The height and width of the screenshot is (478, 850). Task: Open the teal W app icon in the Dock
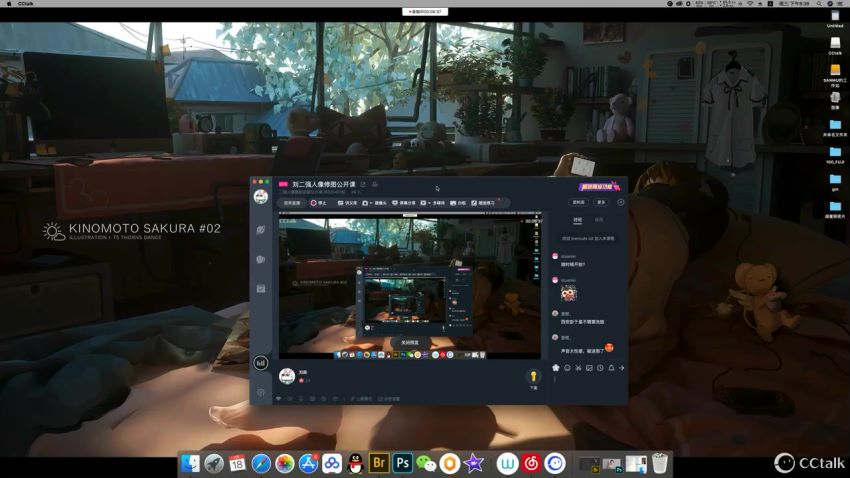click(507, 463)
